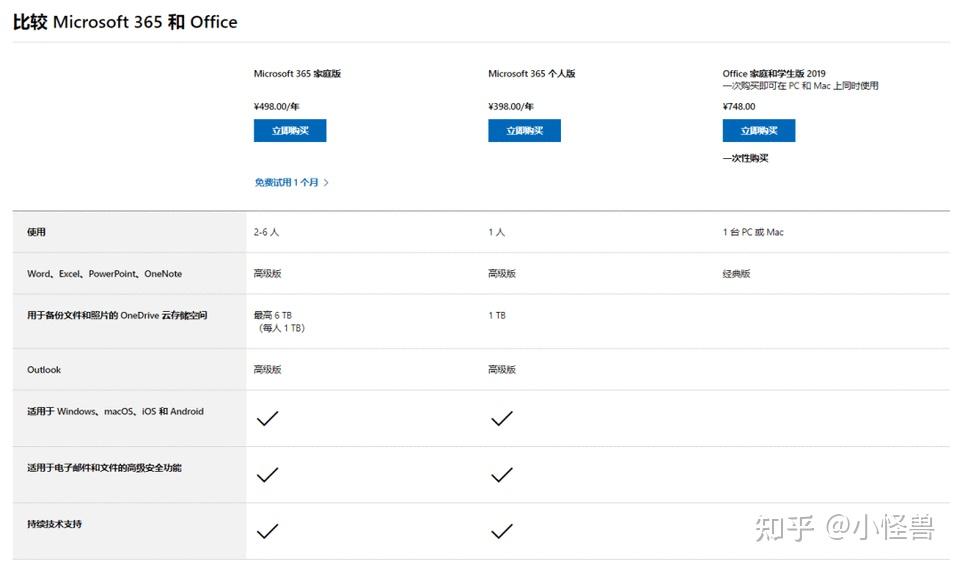Click the buy button under Microsoft 365 个人版

pyautogui.click(x=524, y=131)
